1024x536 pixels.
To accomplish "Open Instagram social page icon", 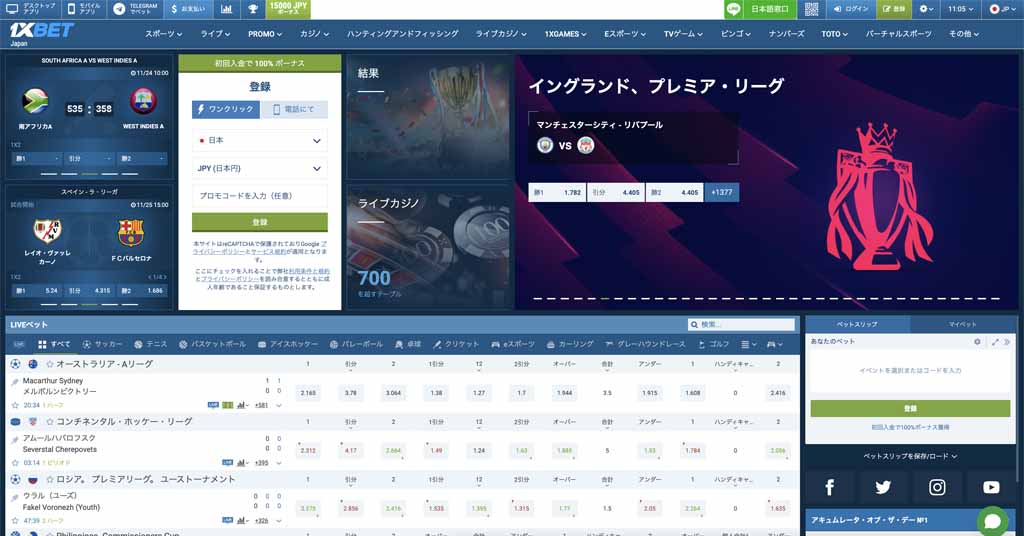I will 937,487.
